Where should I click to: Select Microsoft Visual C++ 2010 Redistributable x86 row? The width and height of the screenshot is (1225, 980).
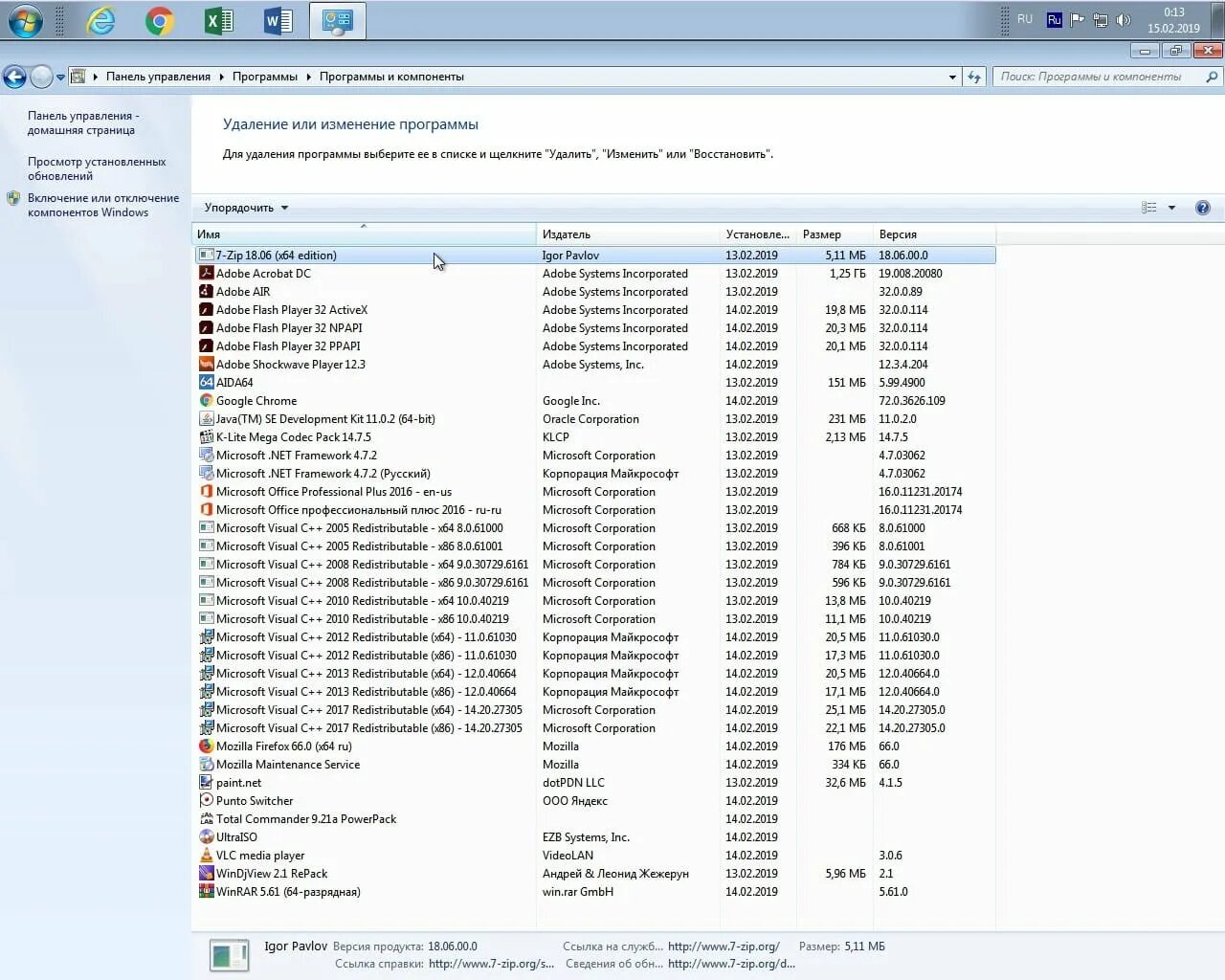[x=594, y=619]
